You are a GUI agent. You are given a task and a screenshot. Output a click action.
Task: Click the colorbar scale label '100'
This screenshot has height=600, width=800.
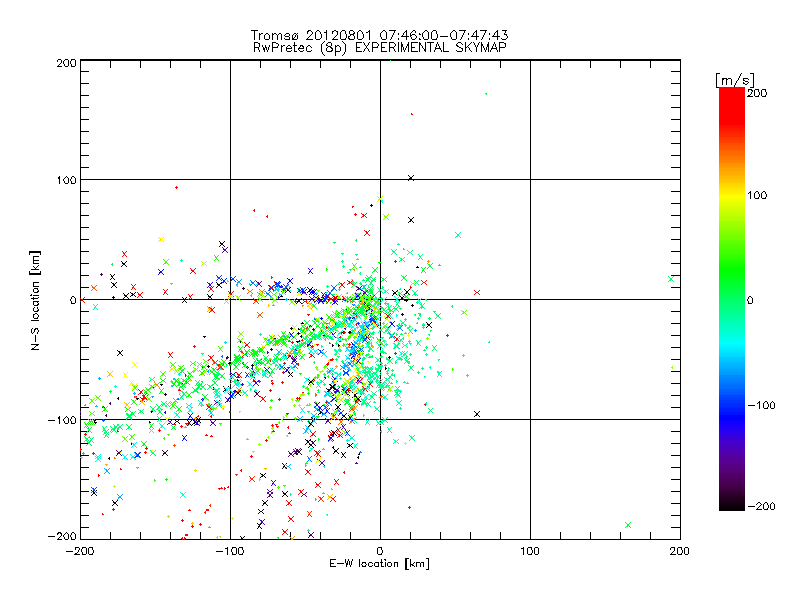(x=757, y=195)
